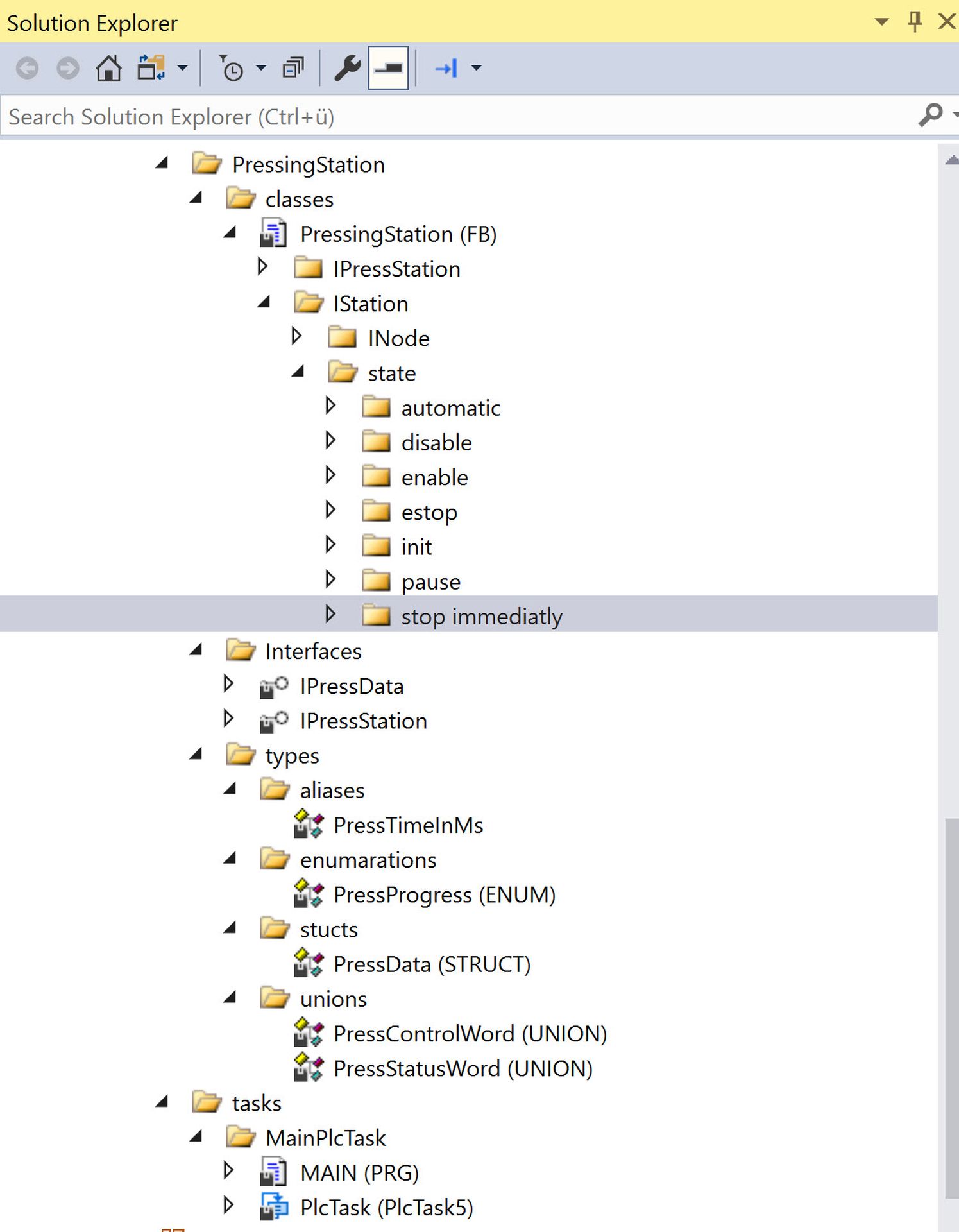
Task: Click the blue arrow toolbar icon
Action: pos(446,68)
